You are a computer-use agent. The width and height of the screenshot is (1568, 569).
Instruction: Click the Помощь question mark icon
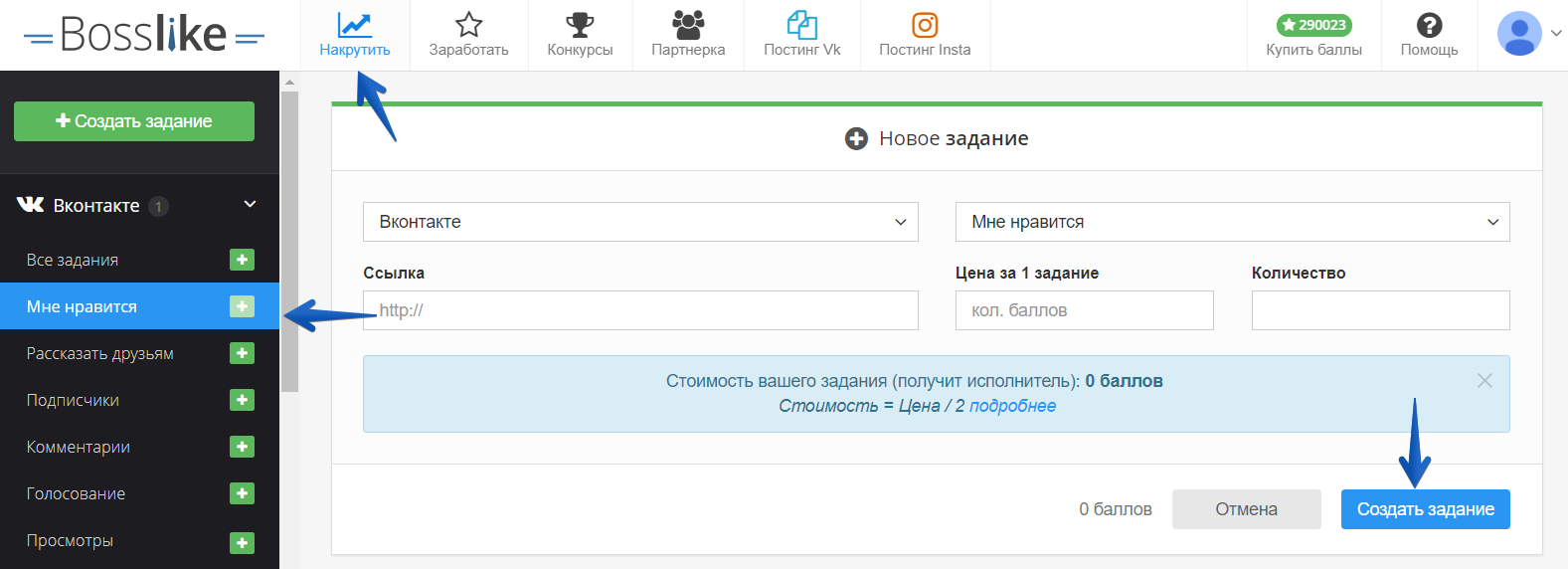[1429, 25]
